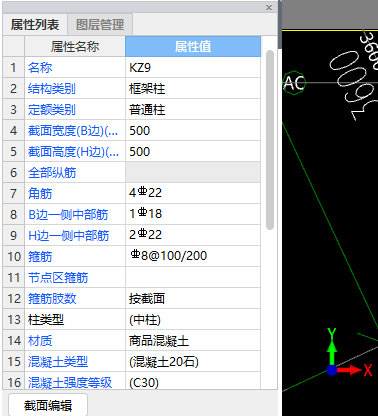The image size is (378, 416).
Task: Click the empty 节点区箍筋 value cell
Action: pyautogui.click(x=193, y=277)
